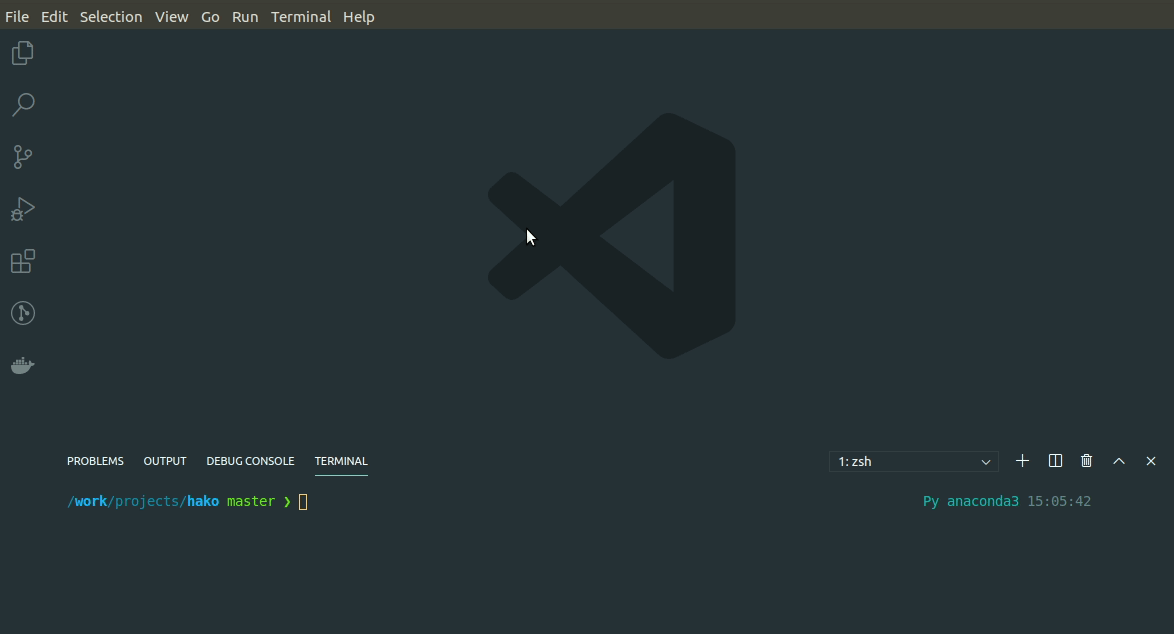Close the bottom panel
This screenshot has height=634, width=1174.
tap(1151, 461)
